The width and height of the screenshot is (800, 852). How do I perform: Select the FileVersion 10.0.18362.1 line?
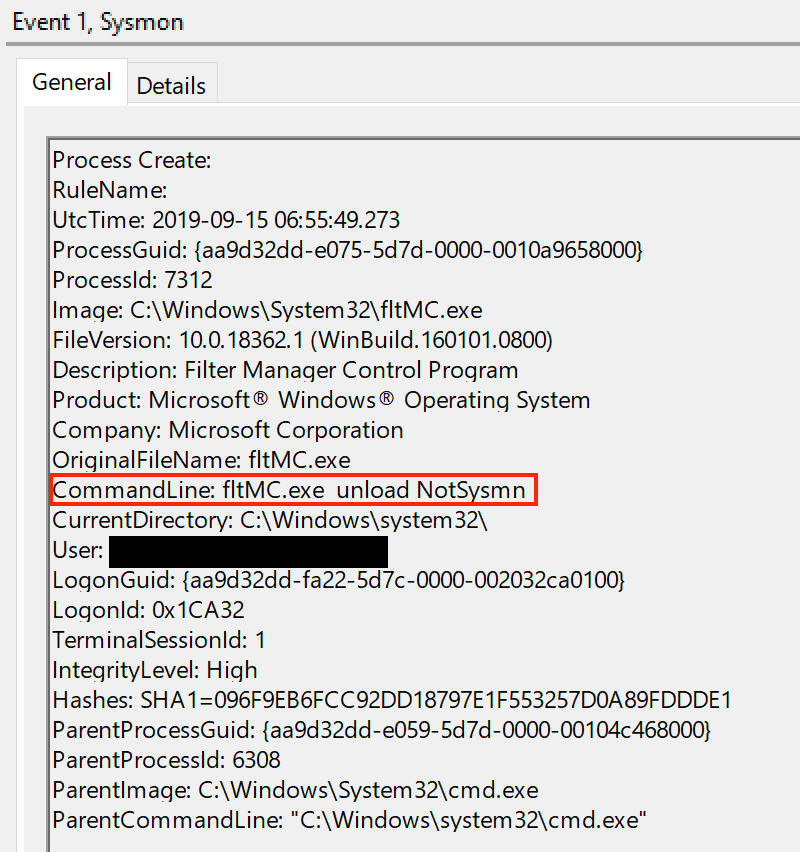[x=303, y=340]
